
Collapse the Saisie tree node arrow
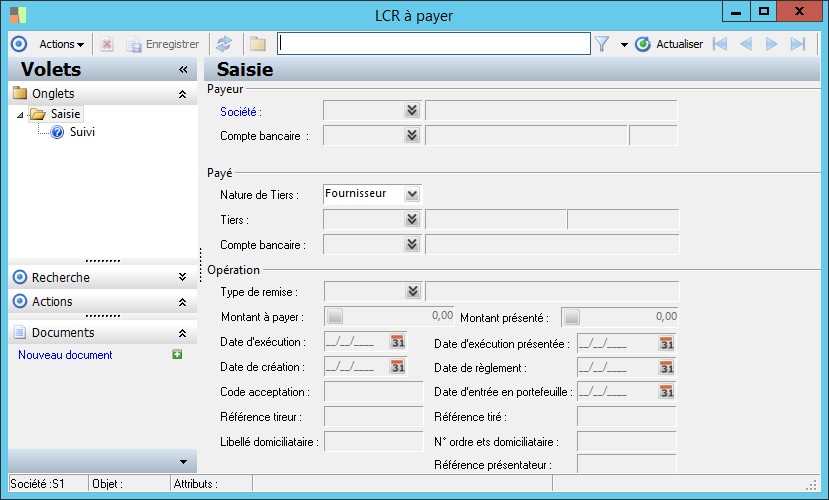pos(20,115)
